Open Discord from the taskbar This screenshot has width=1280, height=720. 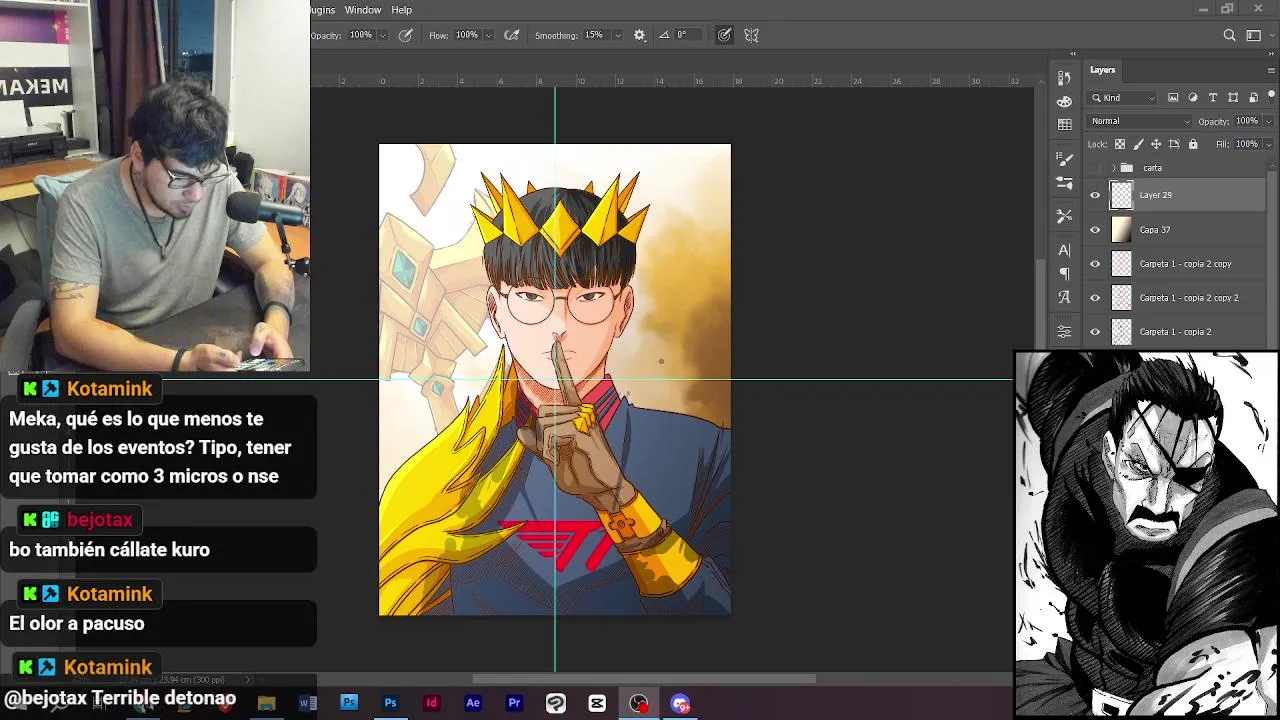point(680,703)
